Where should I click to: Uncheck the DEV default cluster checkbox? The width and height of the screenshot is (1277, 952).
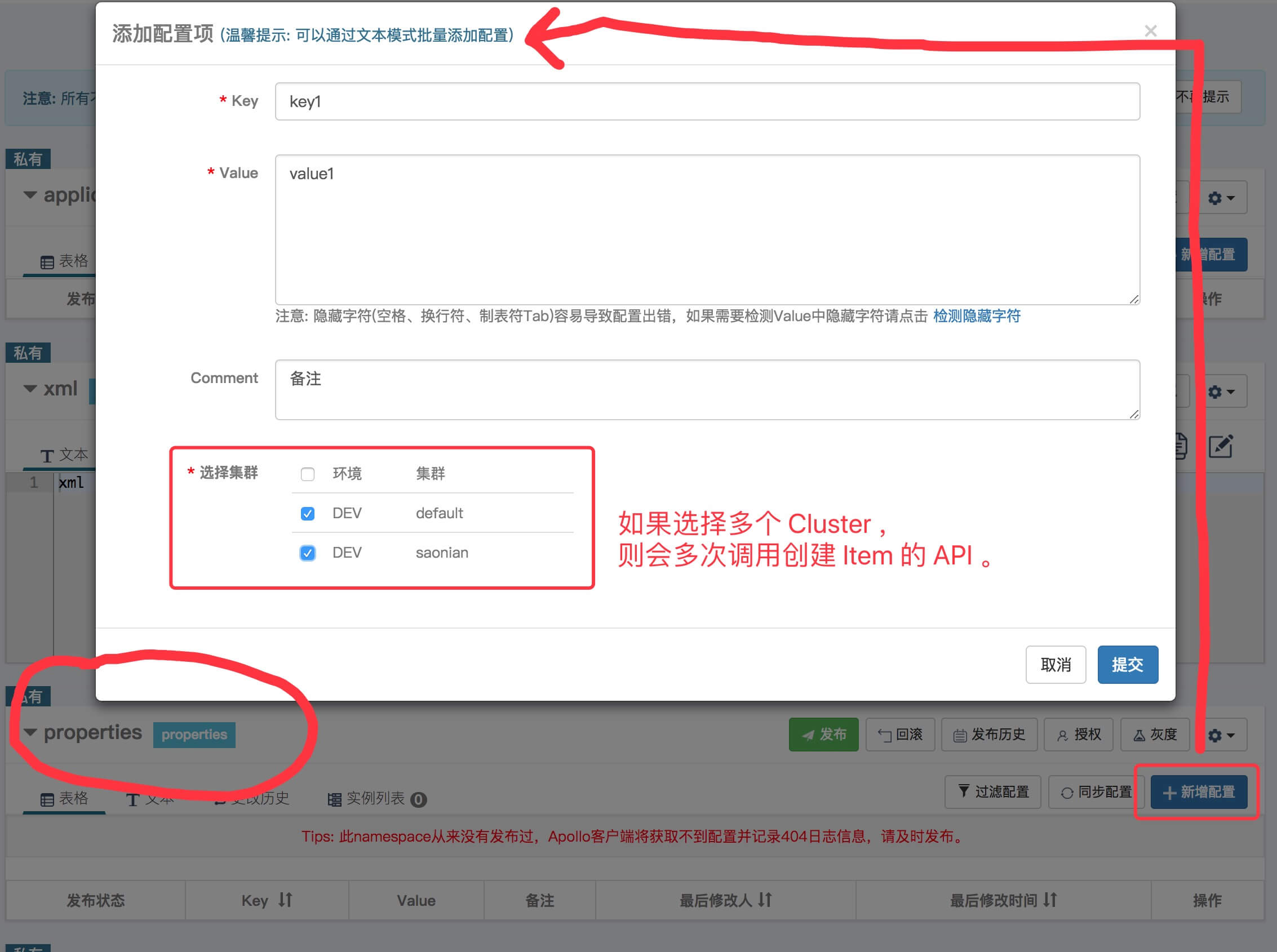tap(307, 513)
